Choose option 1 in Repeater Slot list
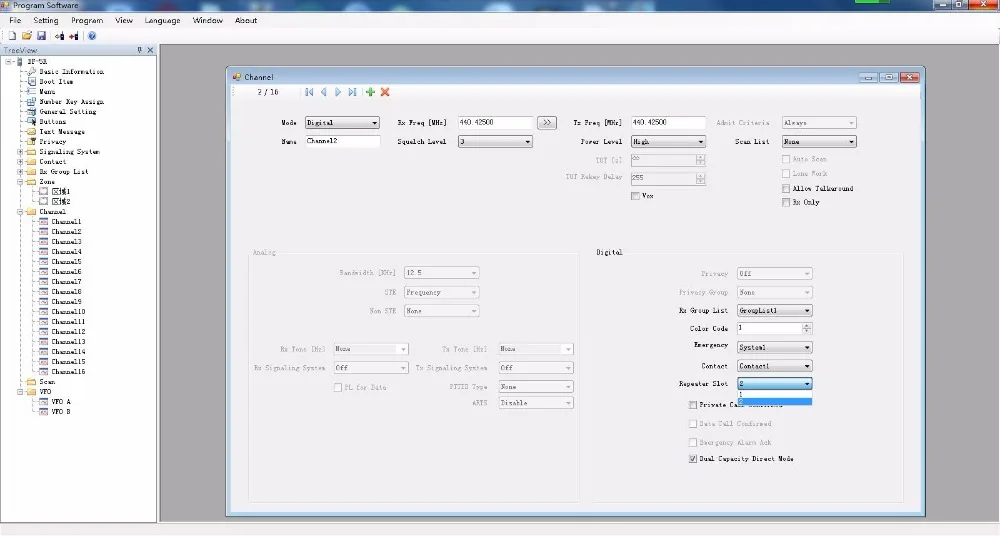Image resolution: width=1000 pixels, height=536 pixels. tap(774, 394)
